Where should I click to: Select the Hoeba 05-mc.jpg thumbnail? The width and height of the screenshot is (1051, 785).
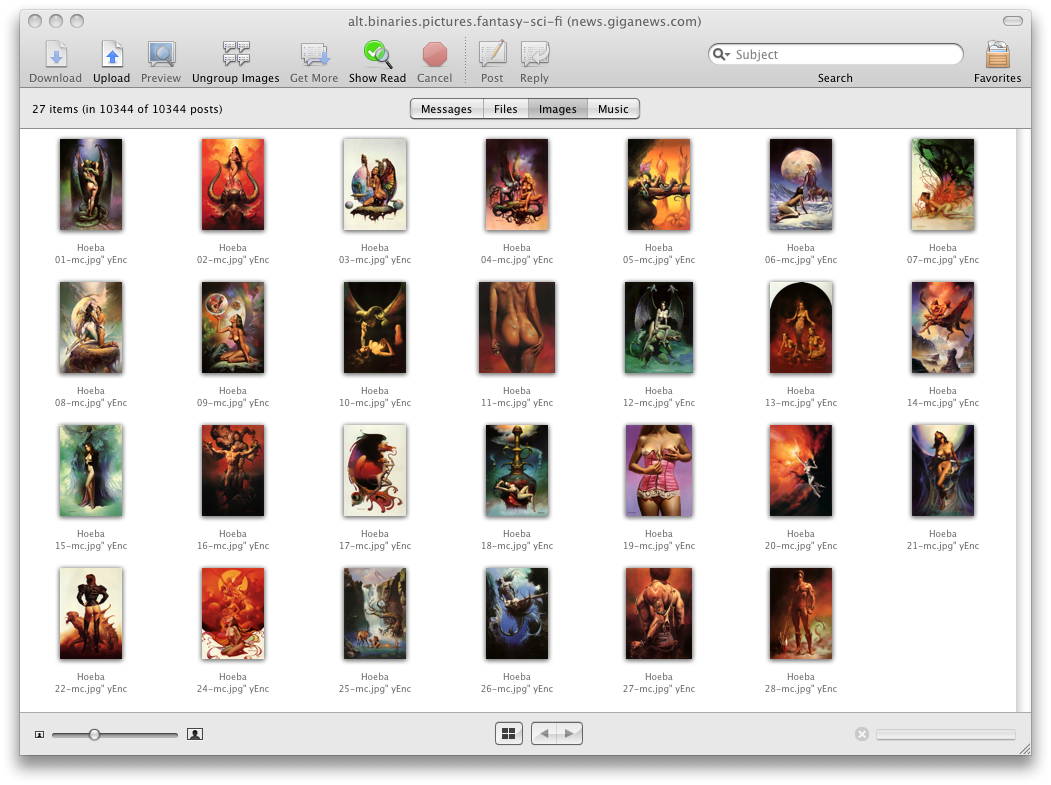pyautogui.click(x=659, y=184)
